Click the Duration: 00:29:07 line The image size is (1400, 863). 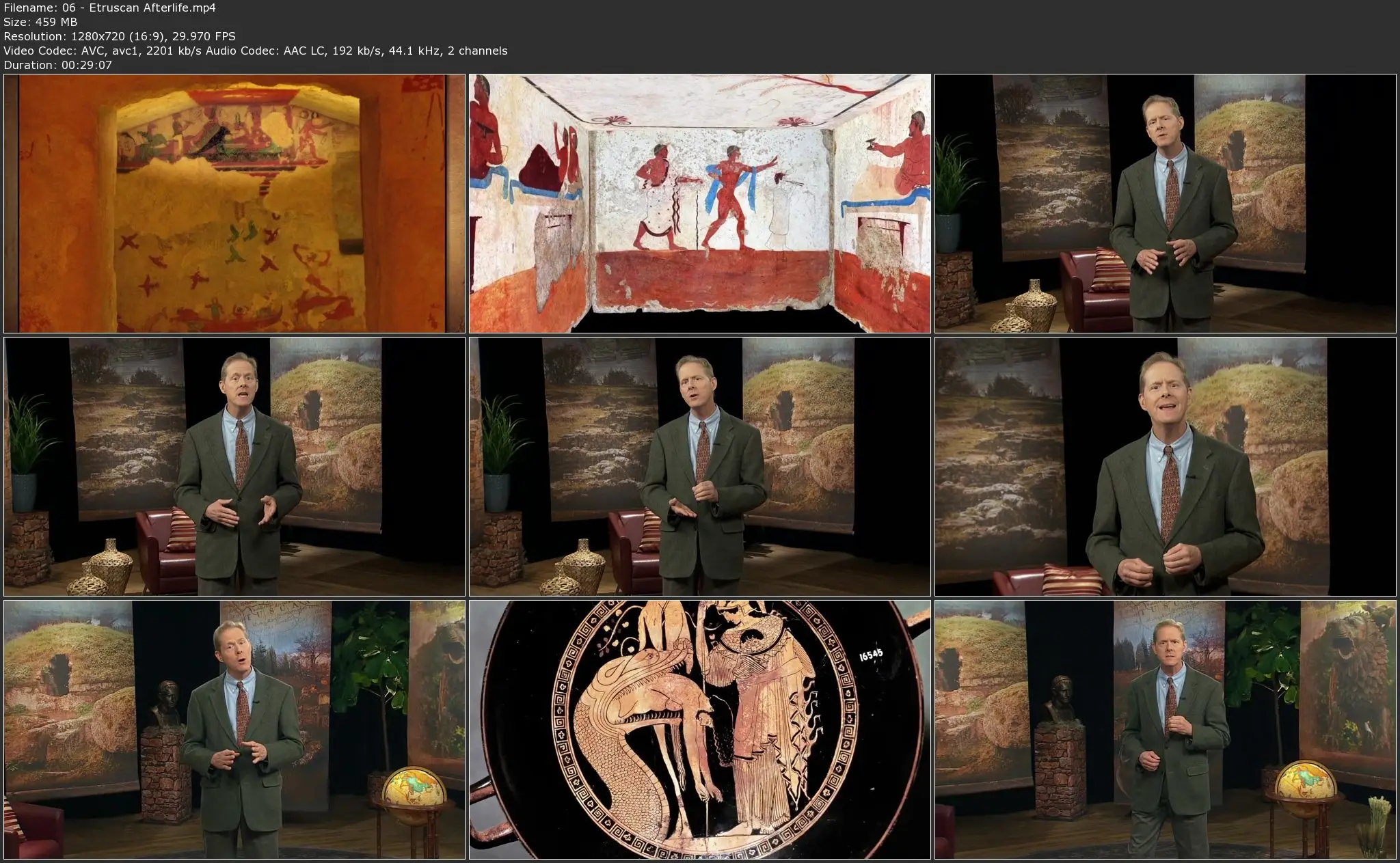(x=57, y=65)
